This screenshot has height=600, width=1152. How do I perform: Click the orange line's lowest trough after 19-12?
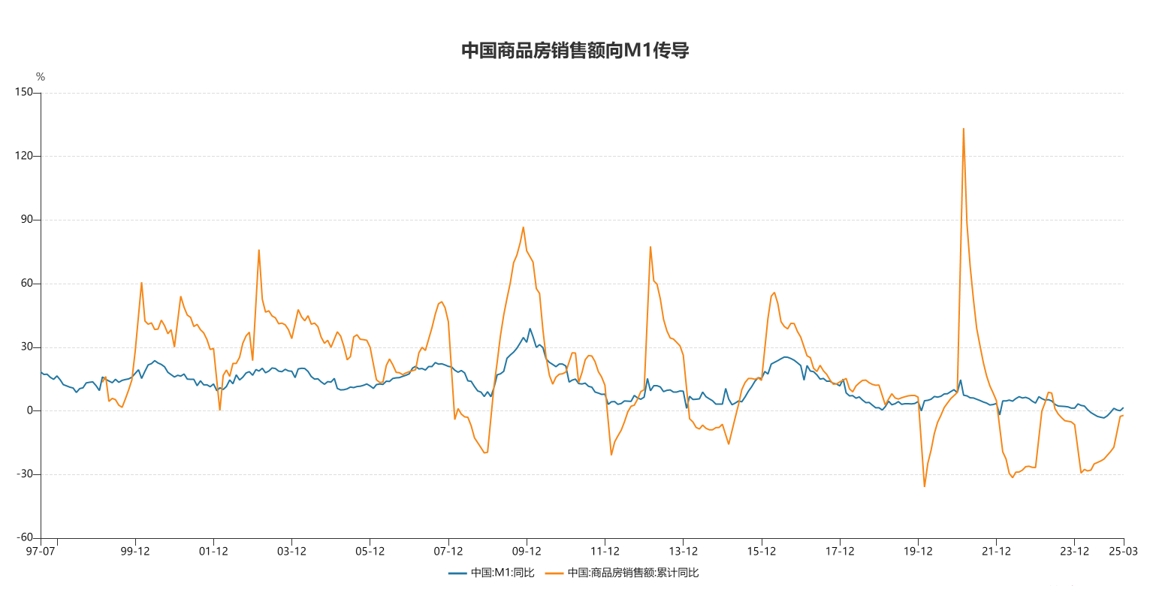click(924, 486)
